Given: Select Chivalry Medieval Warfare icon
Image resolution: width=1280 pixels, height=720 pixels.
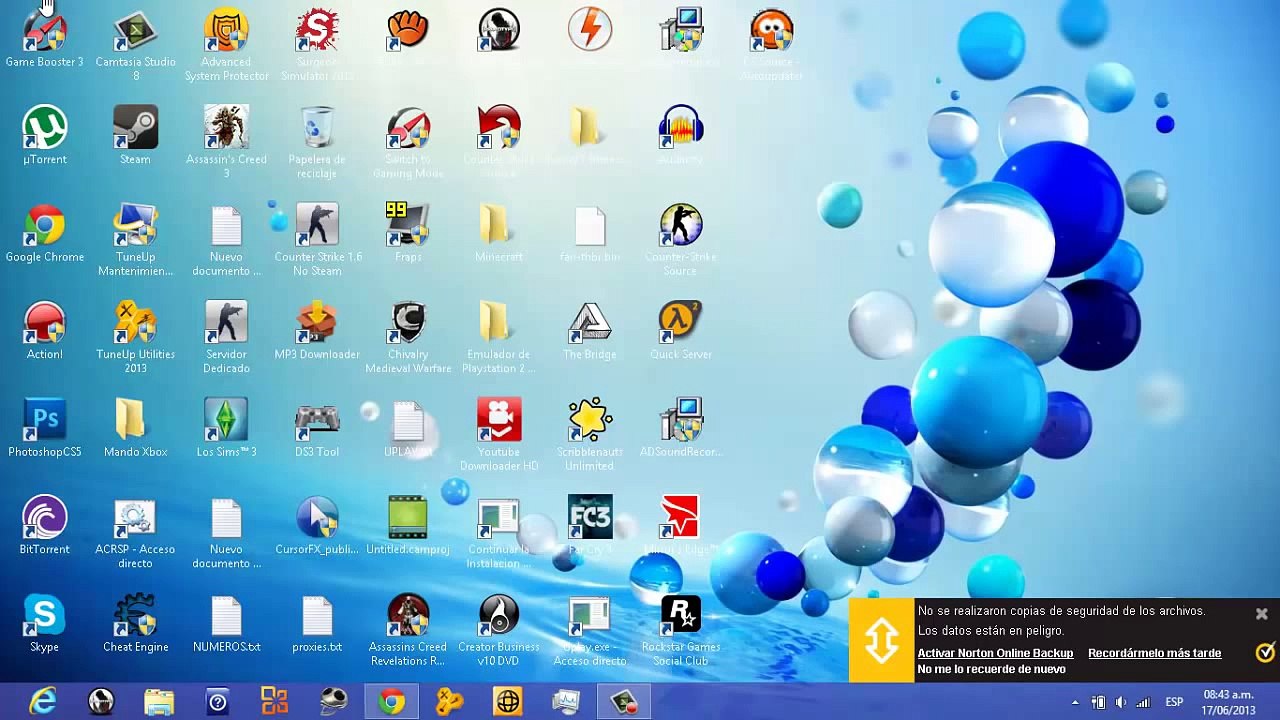Looking at the screenshot, I should (x=408, y=337).
